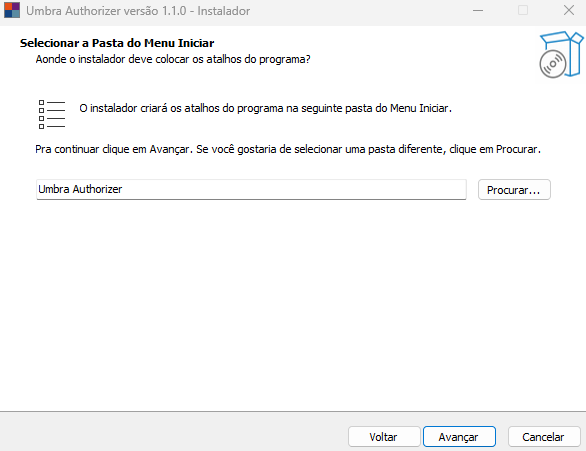This screenshot has width=586, height=451.
Task: Click the Start Menu list icon
Action: [x=52, y=114]
